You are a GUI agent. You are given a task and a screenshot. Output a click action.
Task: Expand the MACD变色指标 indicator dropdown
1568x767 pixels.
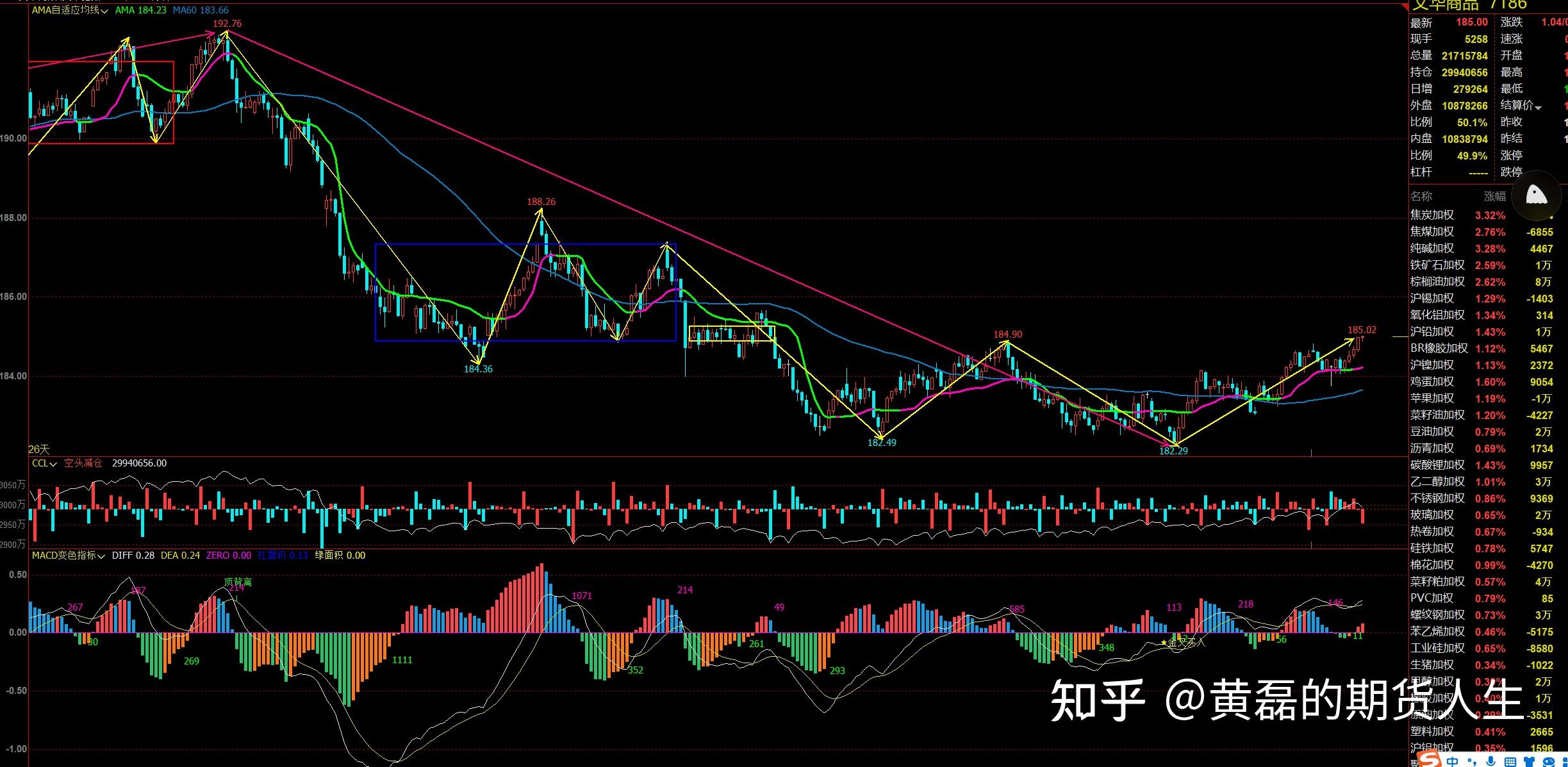pos(101,556)
